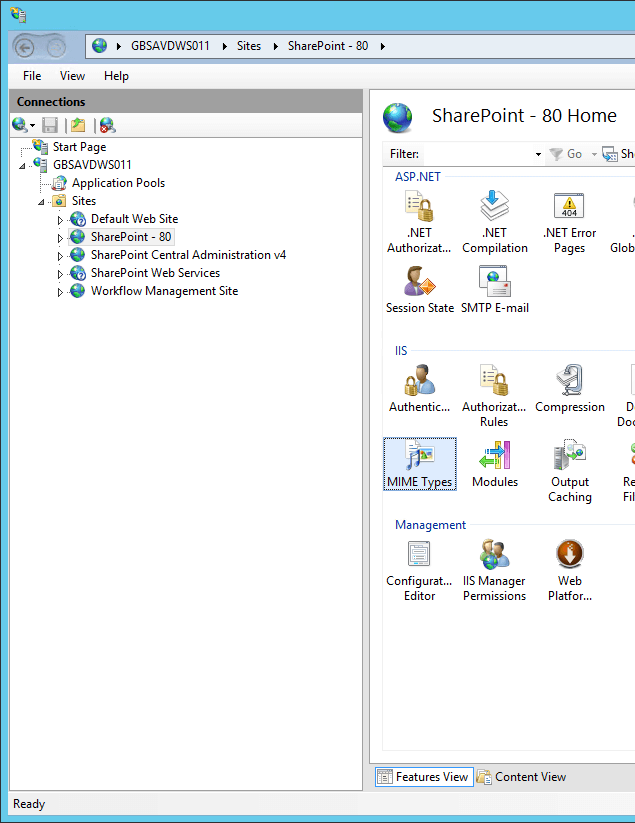This screenshot has height=823, width=635.
Task: Open Web Platform Installer feature
Action: click(x=570, y=571)
